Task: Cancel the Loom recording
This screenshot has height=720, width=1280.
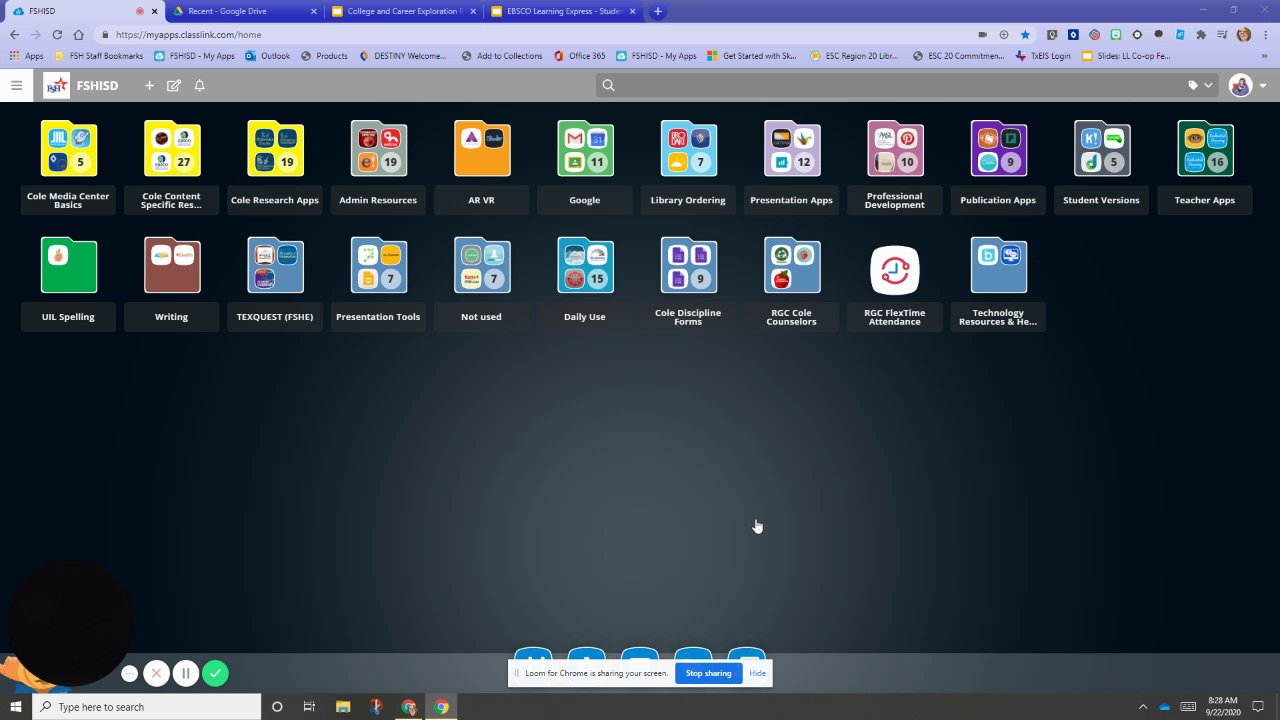Action: 156,673
